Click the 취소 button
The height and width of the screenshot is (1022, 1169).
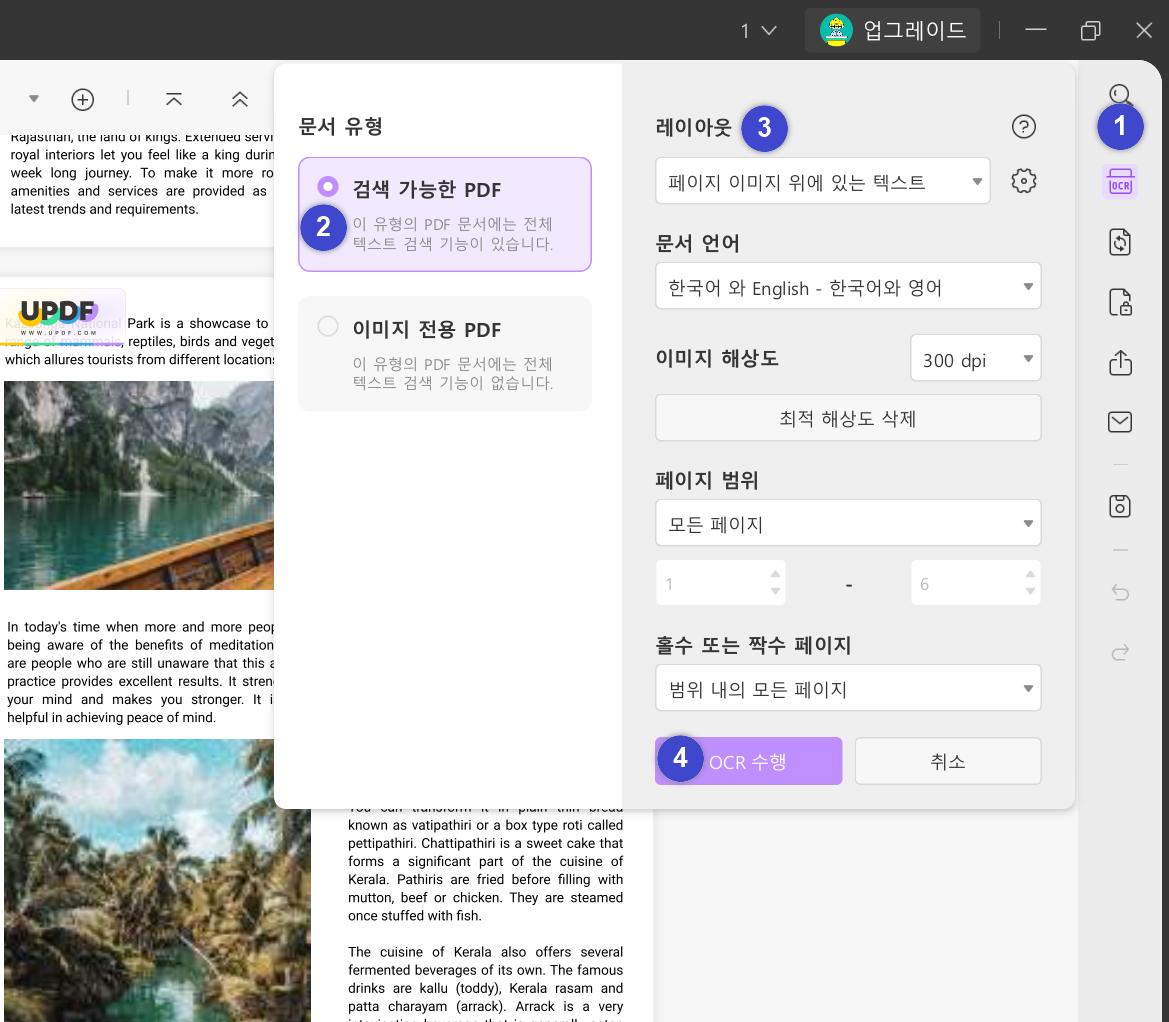pos(948,761)
